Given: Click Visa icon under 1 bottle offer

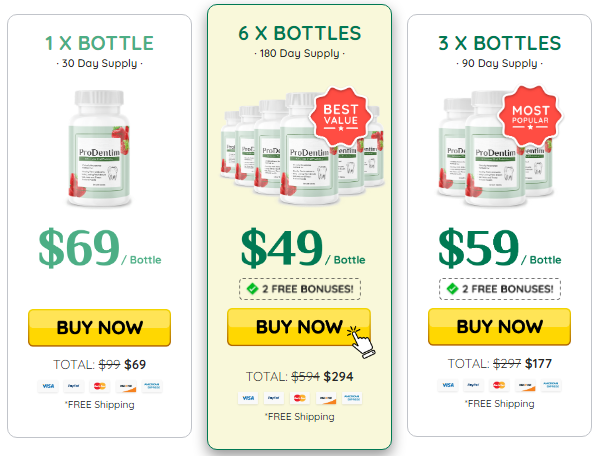Looking at the screenshot, I should pos(48,386).
